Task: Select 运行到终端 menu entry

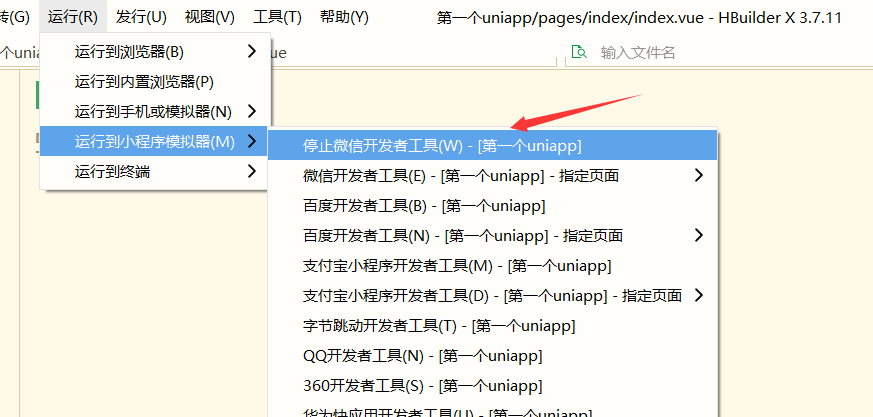Action: point(155,172)
